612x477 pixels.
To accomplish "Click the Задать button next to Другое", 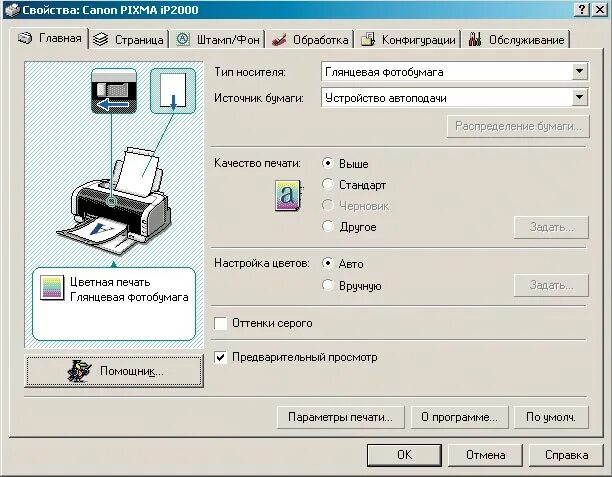I will pyautogui.click(x=551, y=227).
